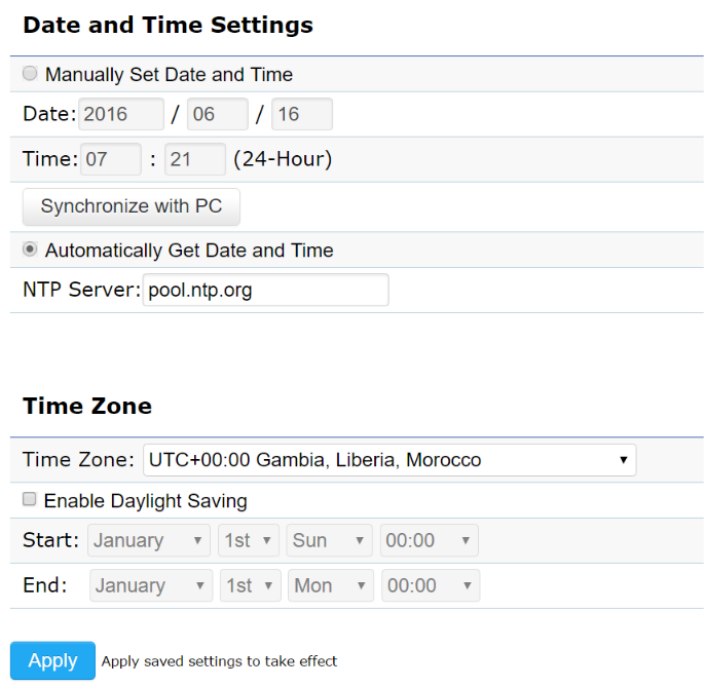Select Manually Set Date and Time option

click(x=30, y=74)
